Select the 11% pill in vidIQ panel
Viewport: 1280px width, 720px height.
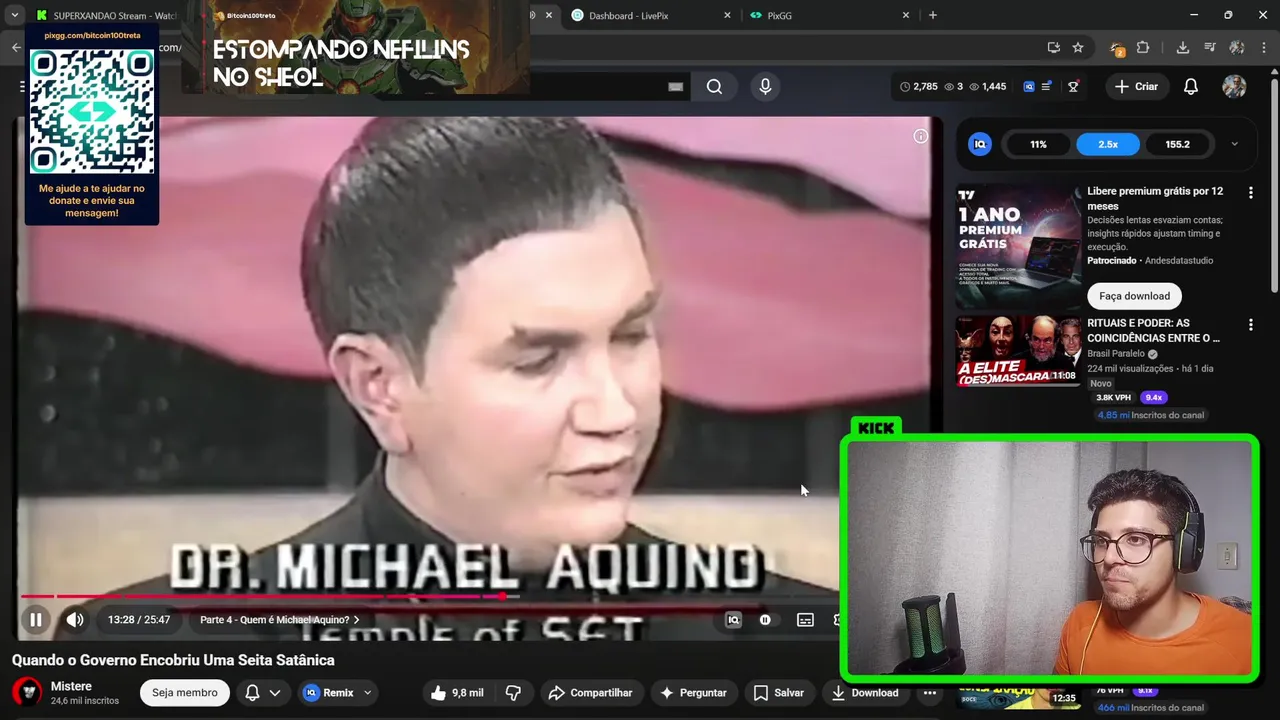1039,144
